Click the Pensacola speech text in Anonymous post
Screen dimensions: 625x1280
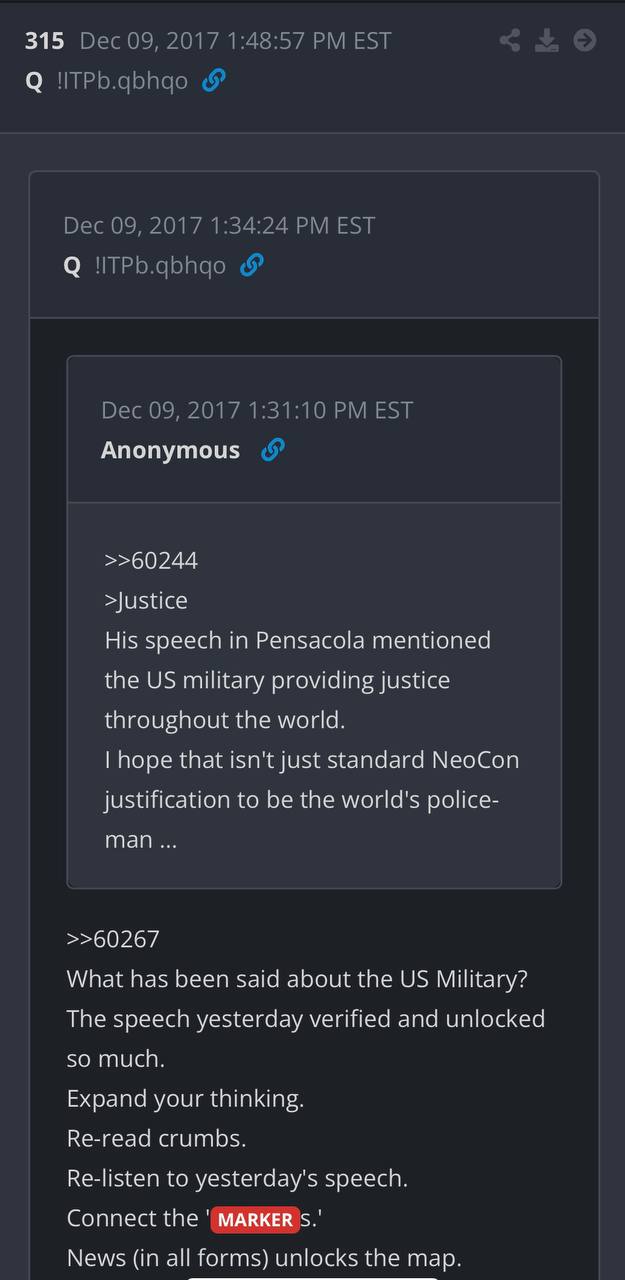coord(298,680)
